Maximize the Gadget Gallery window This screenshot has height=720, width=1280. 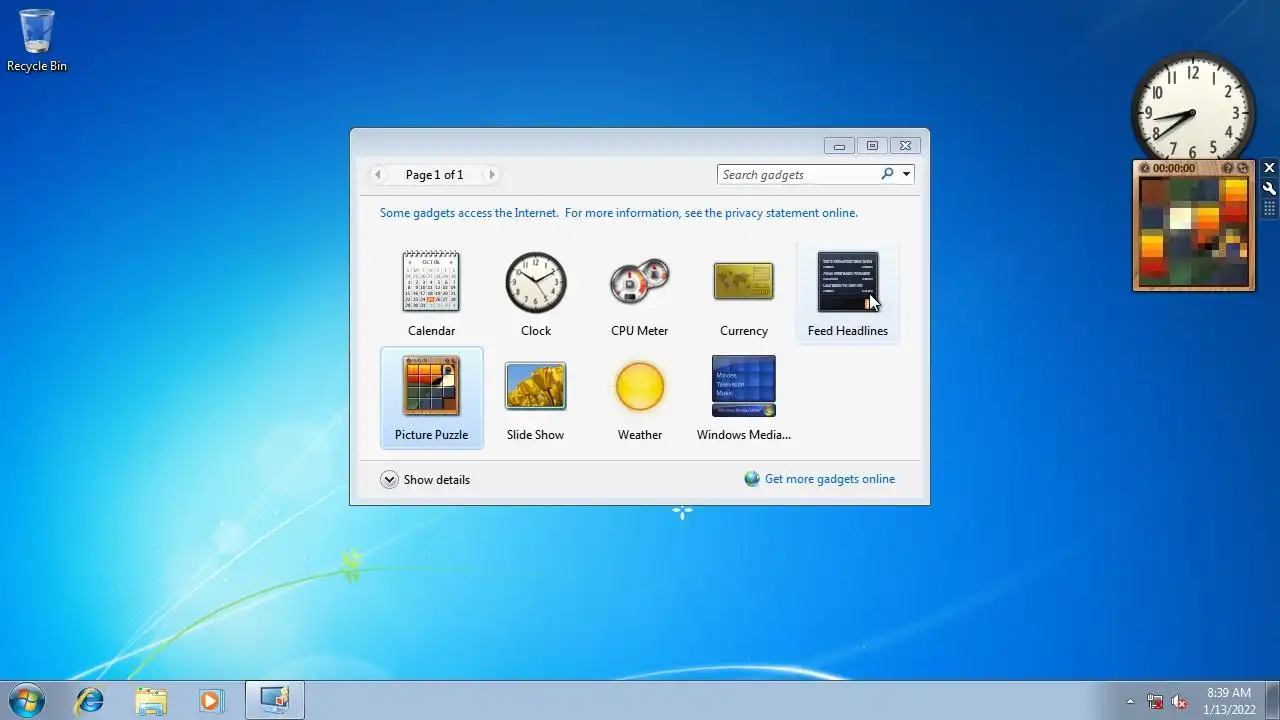pos(872,146)
